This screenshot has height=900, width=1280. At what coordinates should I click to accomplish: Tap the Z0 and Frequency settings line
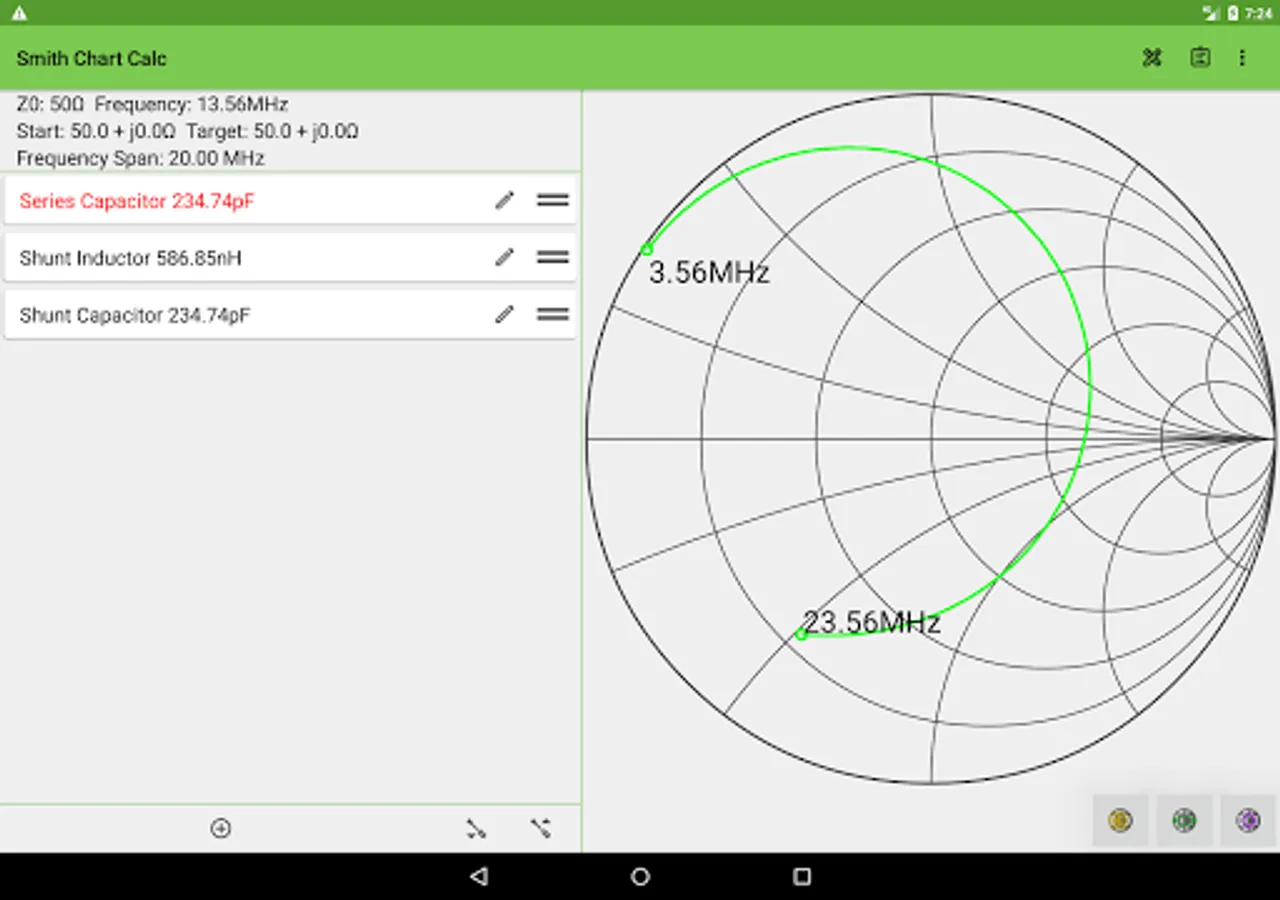153,104
